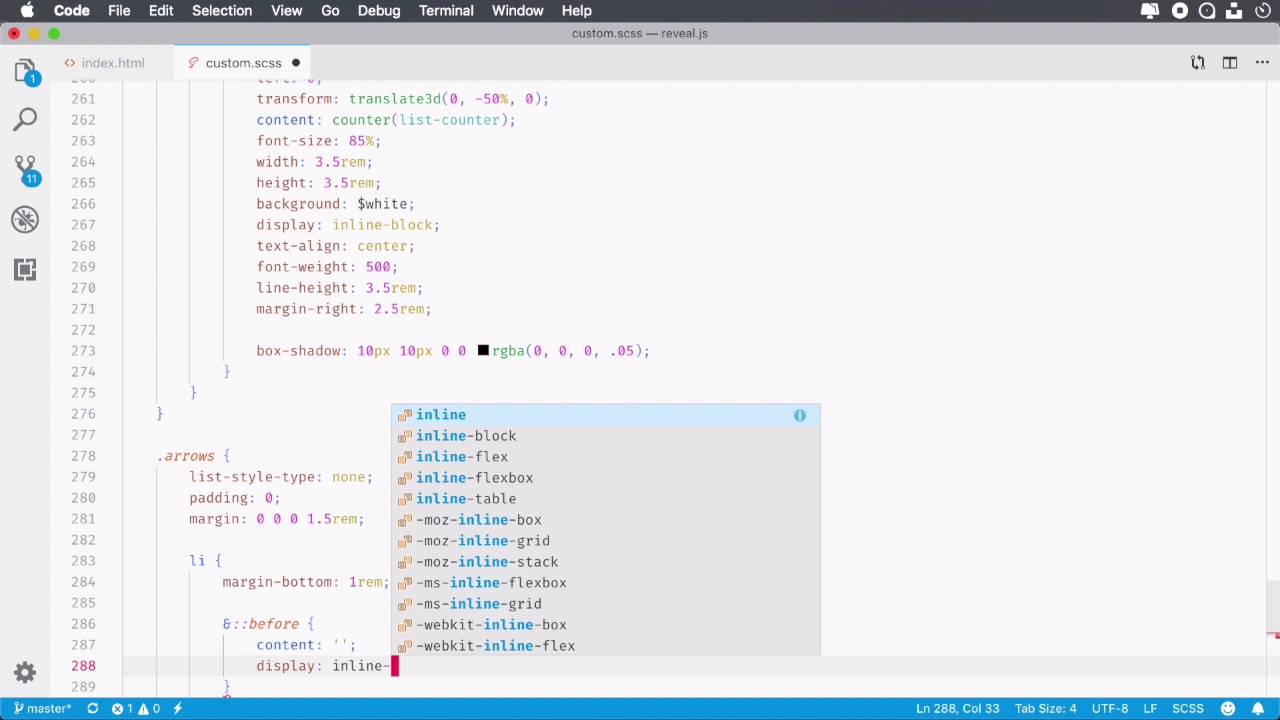Click the .arrows selector text
The width and height of the screenshot is (1280, 720).
click(x=188, y=456)
